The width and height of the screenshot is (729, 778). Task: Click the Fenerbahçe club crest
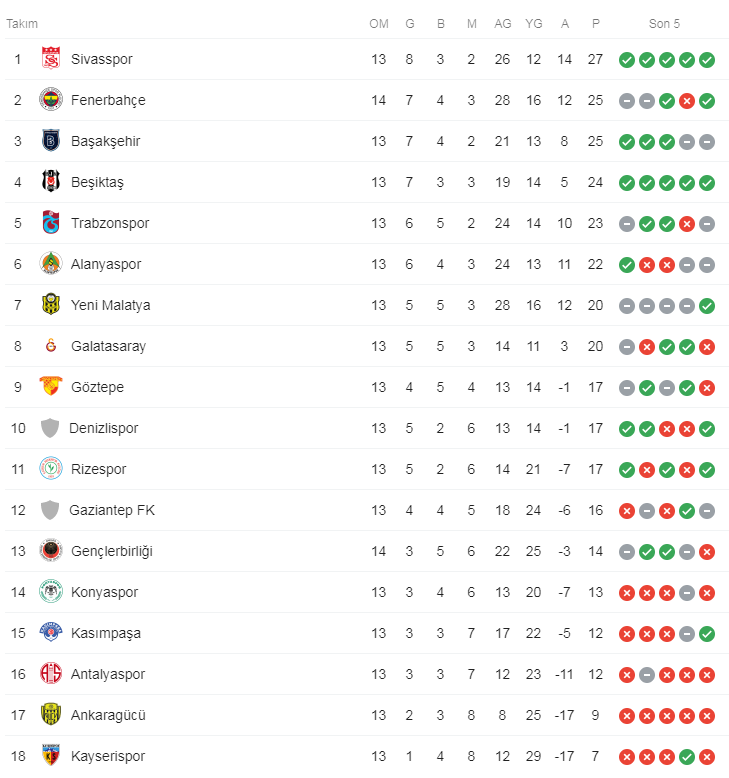(x=51, y=100)
